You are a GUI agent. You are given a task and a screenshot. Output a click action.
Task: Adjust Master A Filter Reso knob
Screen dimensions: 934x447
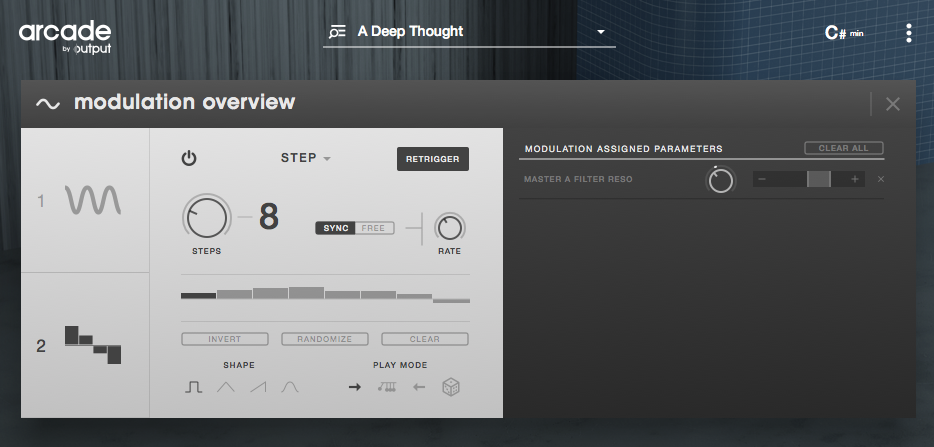(x=721, y=179)
